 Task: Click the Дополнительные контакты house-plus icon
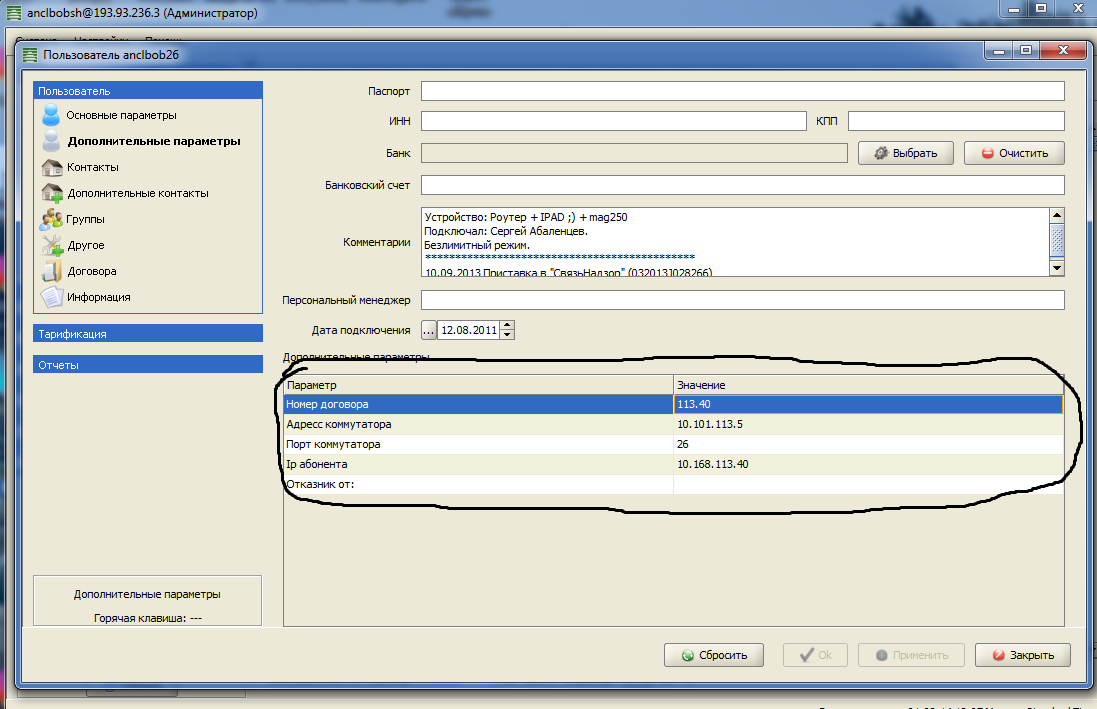point(52,193)
